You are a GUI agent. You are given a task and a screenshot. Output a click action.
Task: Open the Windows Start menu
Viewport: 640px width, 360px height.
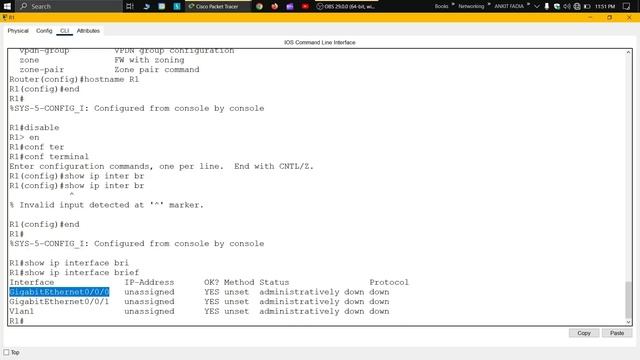7,6
